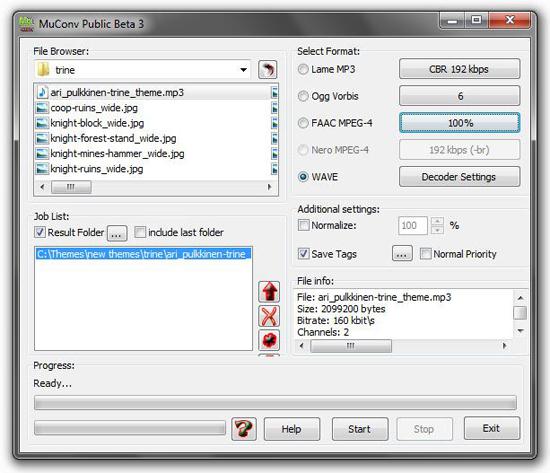Image resolution: width=550 pixels, height=473 pixels.
Task: Click image icon of knight-ruins_wide.jpg
Action: pyautogui.click(x=42, y=169)
